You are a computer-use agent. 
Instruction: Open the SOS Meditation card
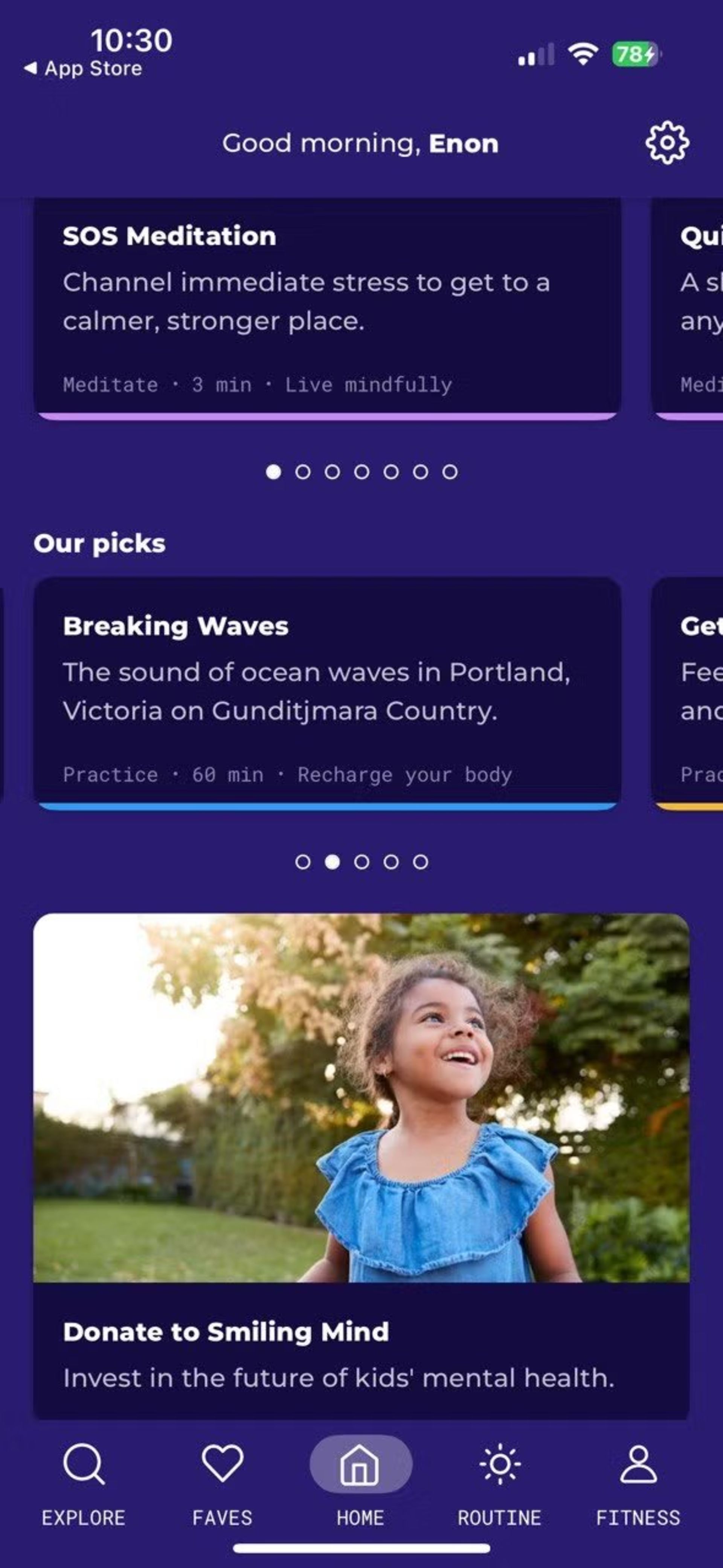(327, 308)
